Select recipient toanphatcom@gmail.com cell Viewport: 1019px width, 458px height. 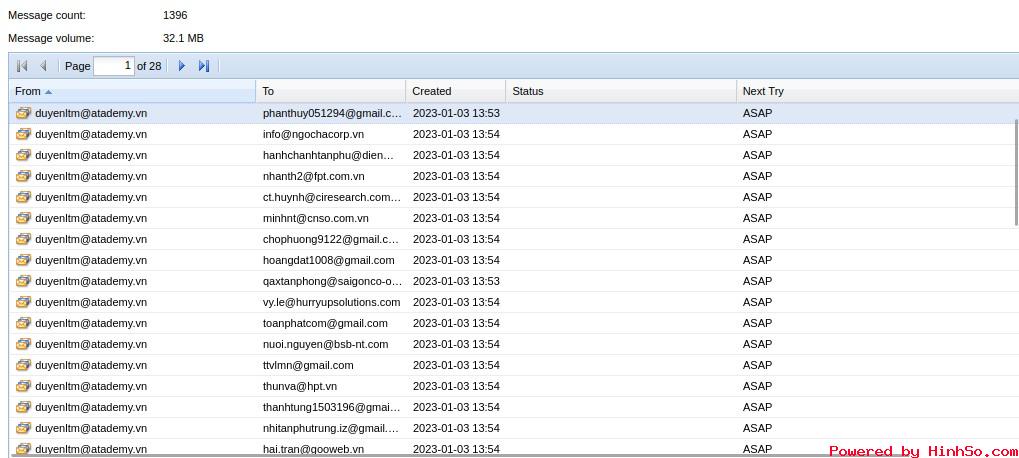[331, 323]
